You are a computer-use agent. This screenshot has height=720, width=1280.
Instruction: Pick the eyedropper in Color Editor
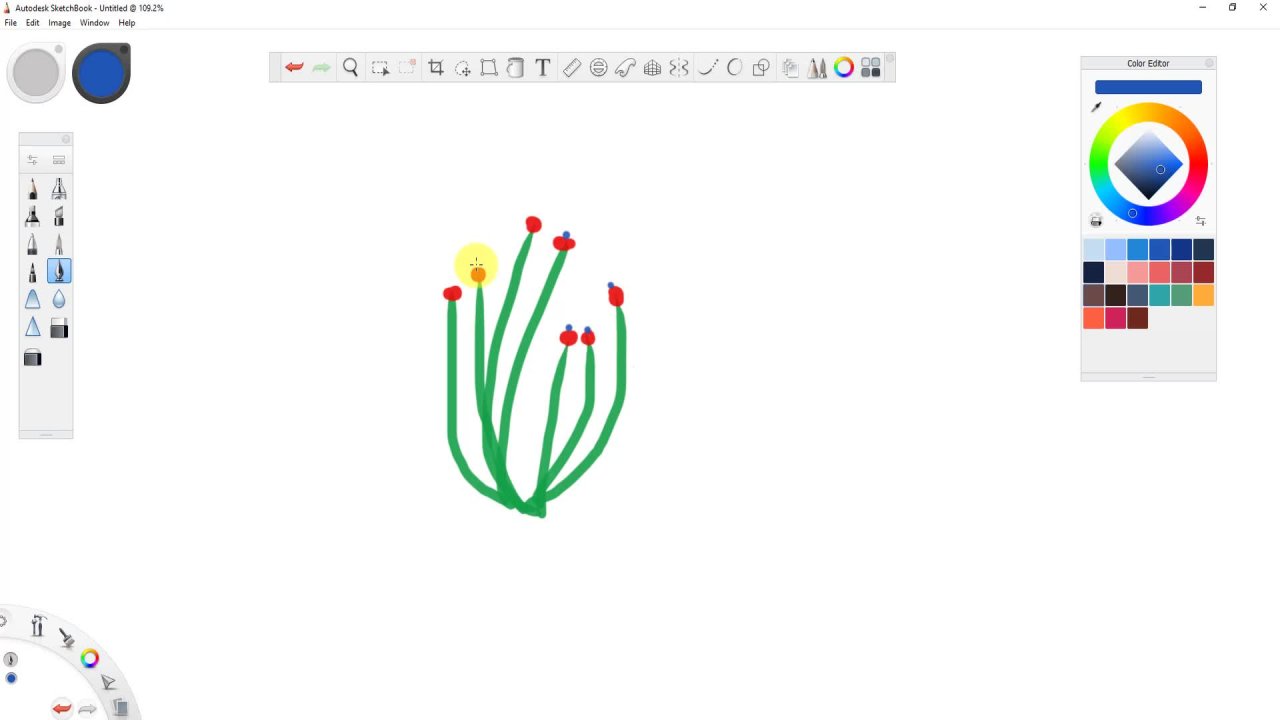coord(1096,107)
